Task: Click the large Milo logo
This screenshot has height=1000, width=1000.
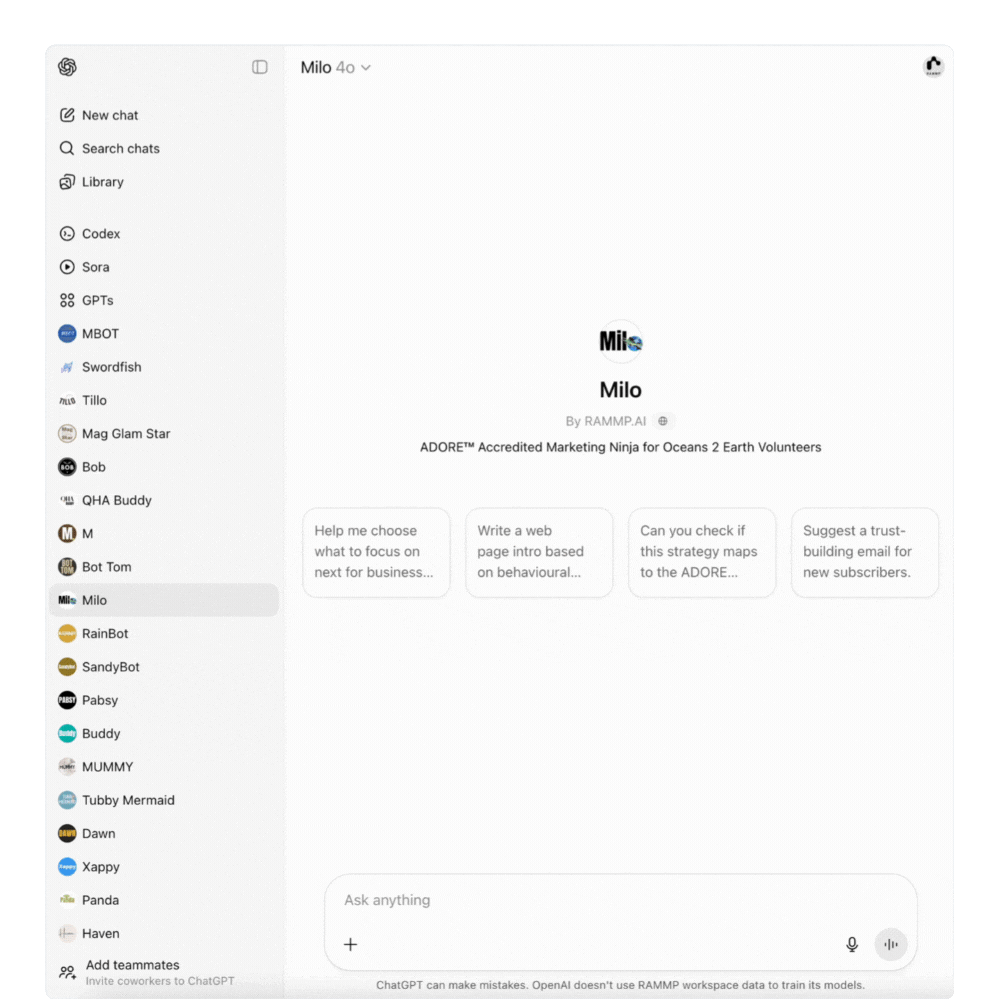Action: [x=621, y=342]
